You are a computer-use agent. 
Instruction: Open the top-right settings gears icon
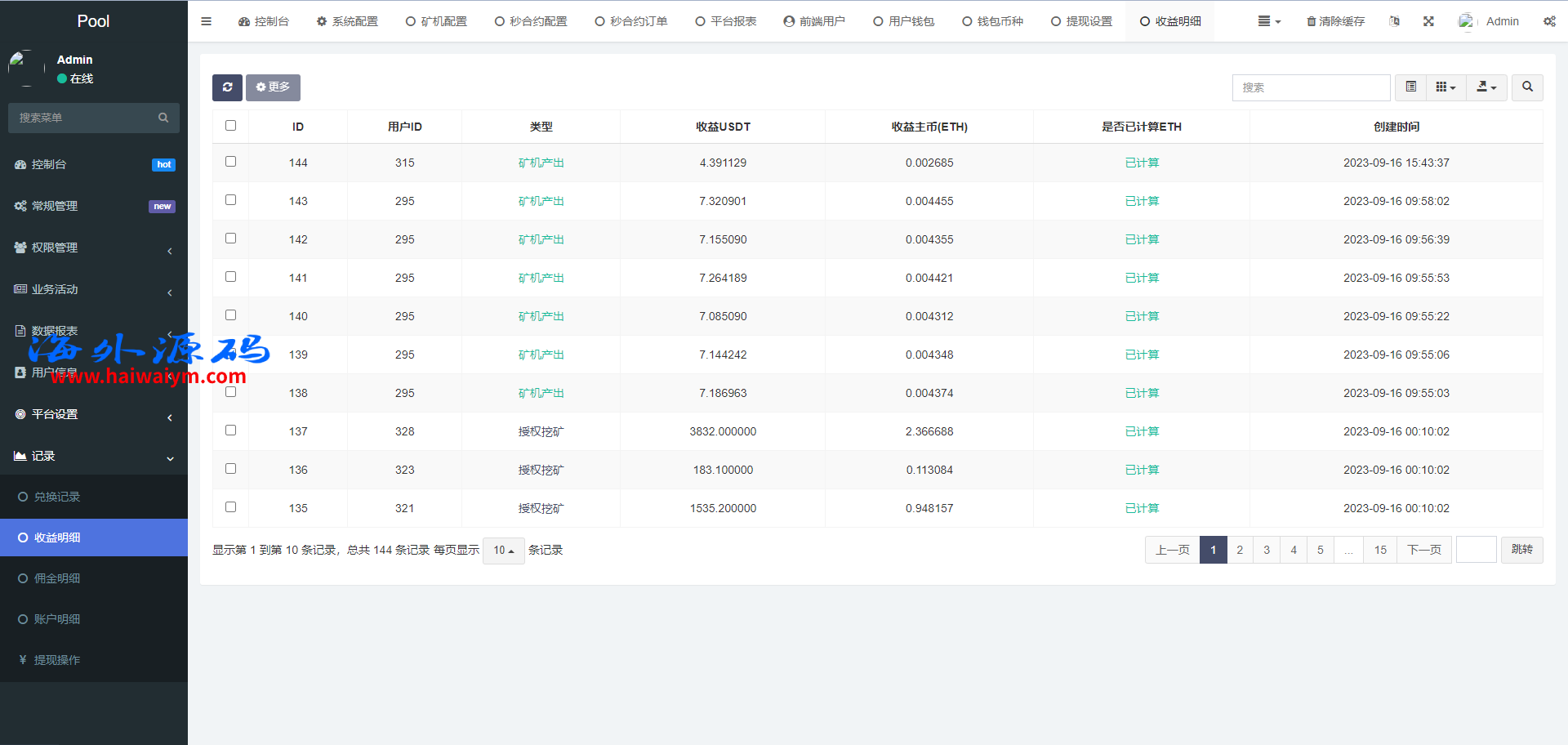[x=1549, y=21]
